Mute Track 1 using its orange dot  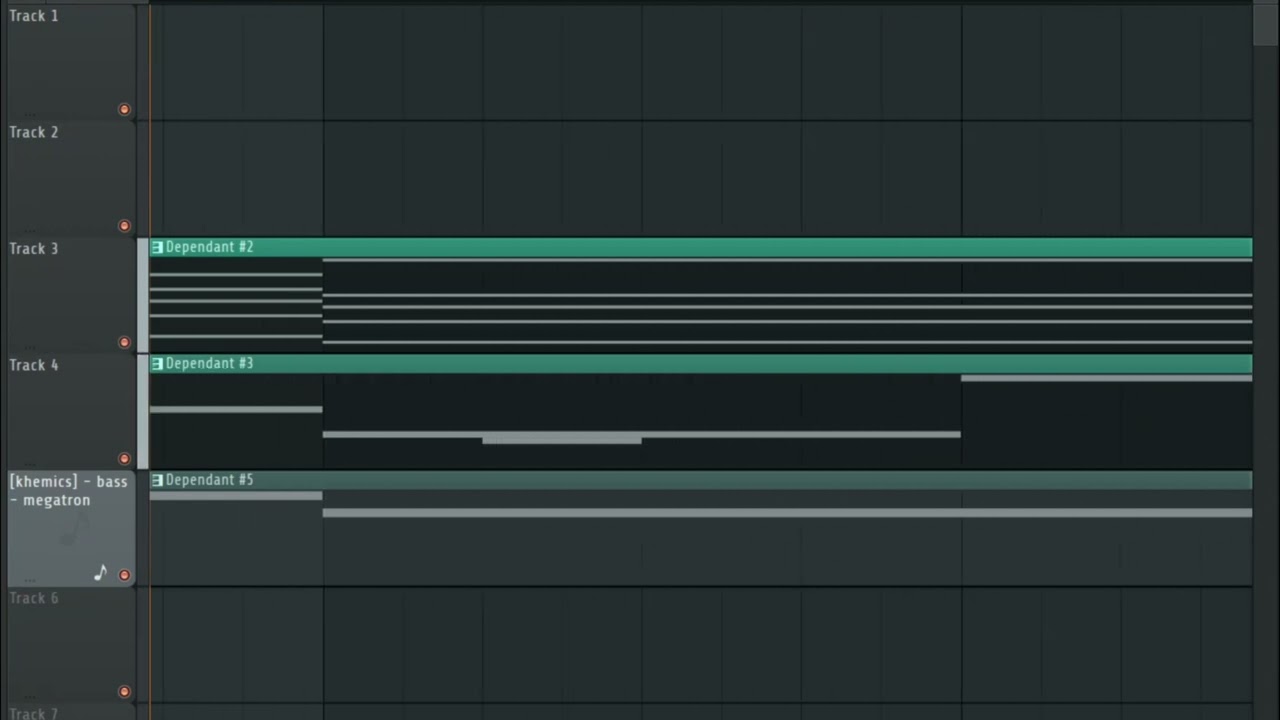pos(124,109)
